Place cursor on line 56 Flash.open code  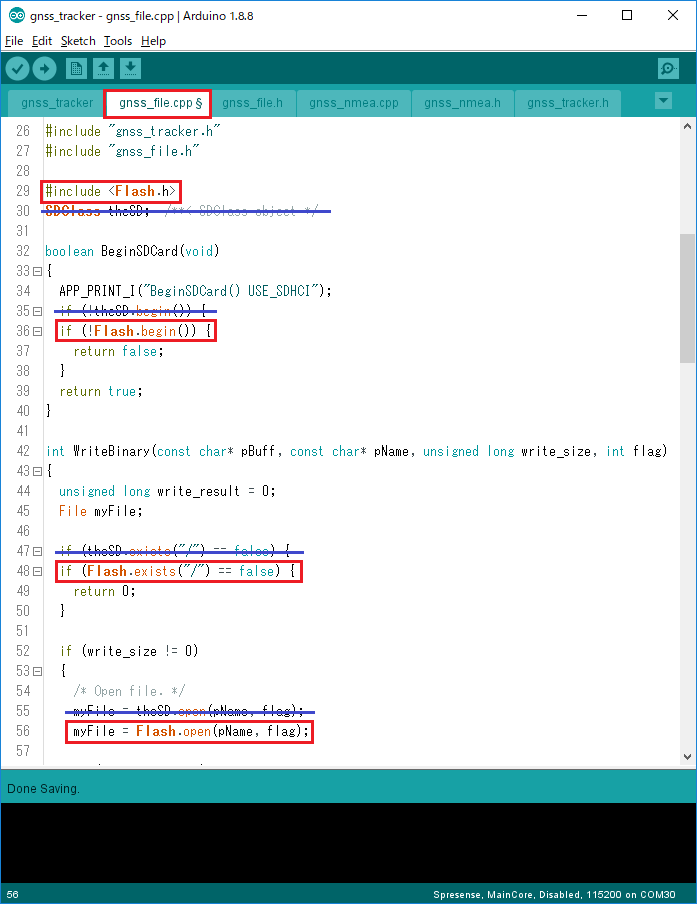tap(190, 732)
